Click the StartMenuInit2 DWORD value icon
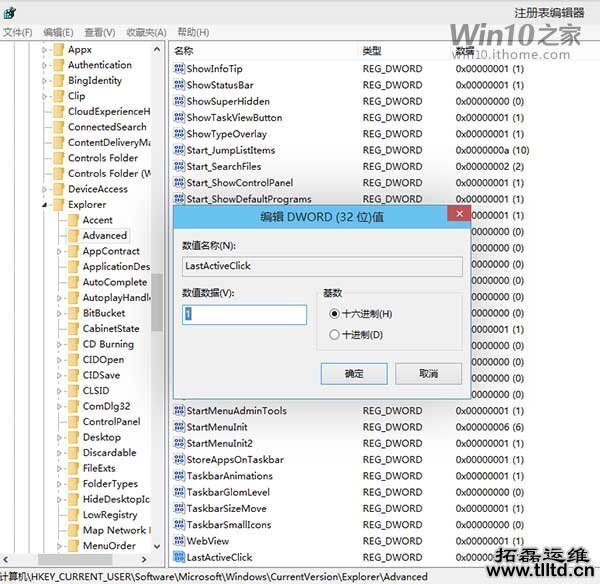This screenshot has height=584, width=600. pyautogui.click(x=179, y=443)
